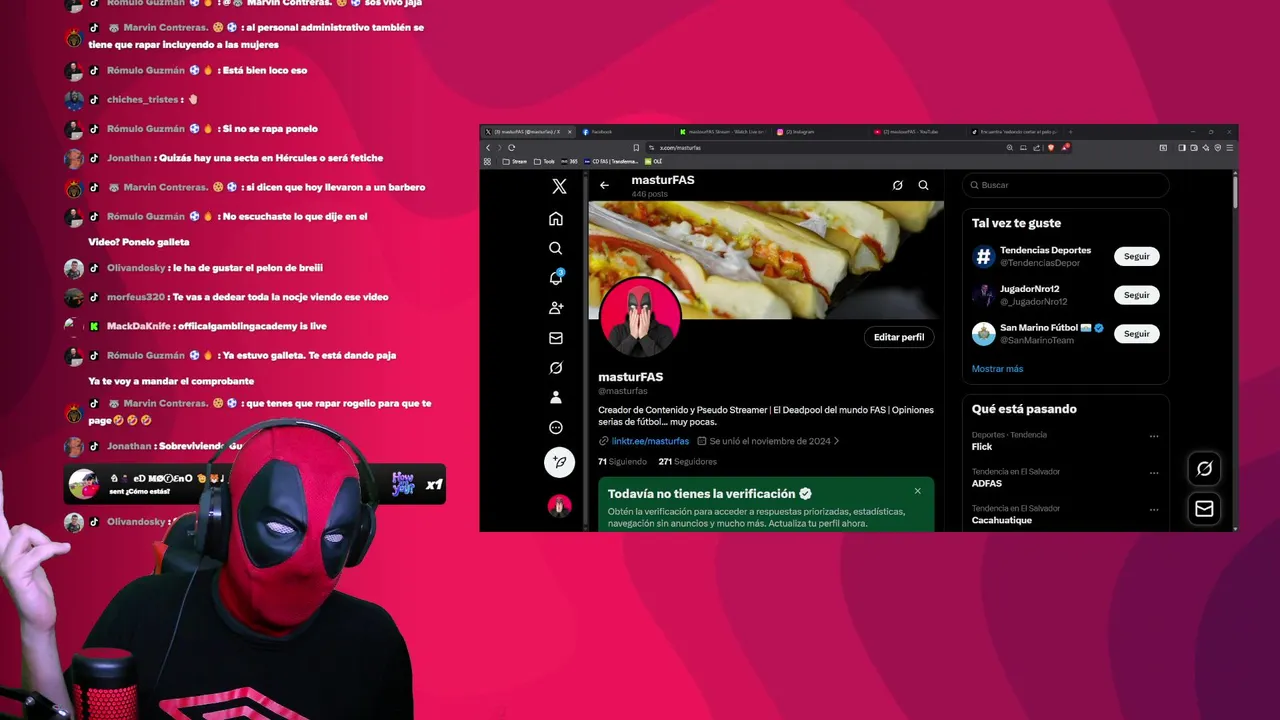Open the Flick trend
The image size is (1280, 720).
[982, 447]
